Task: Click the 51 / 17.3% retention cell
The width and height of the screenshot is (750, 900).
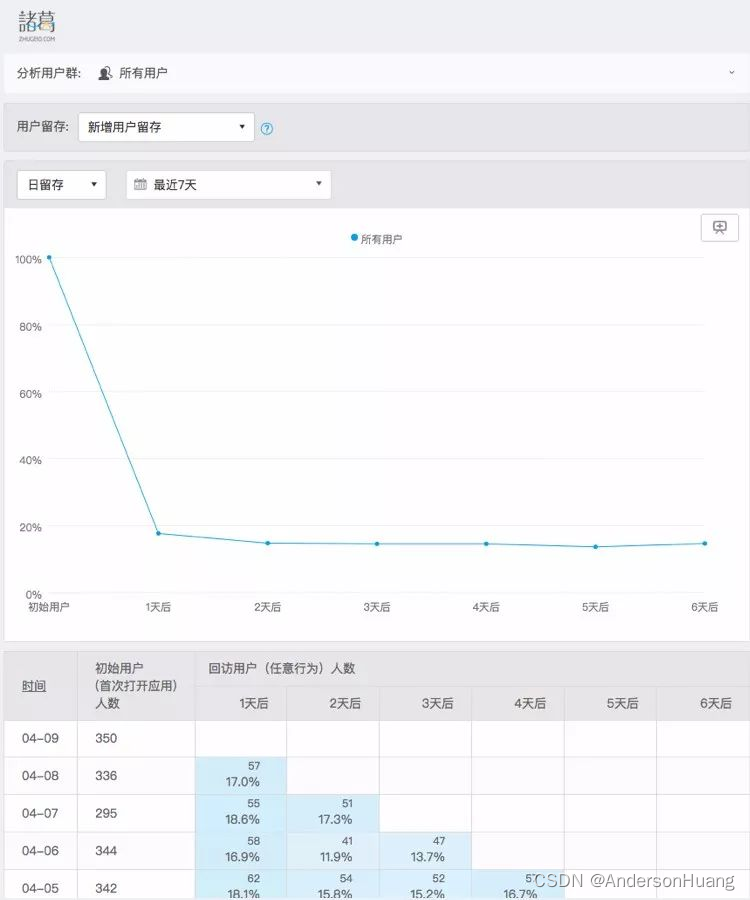Action: coord(333,813)
